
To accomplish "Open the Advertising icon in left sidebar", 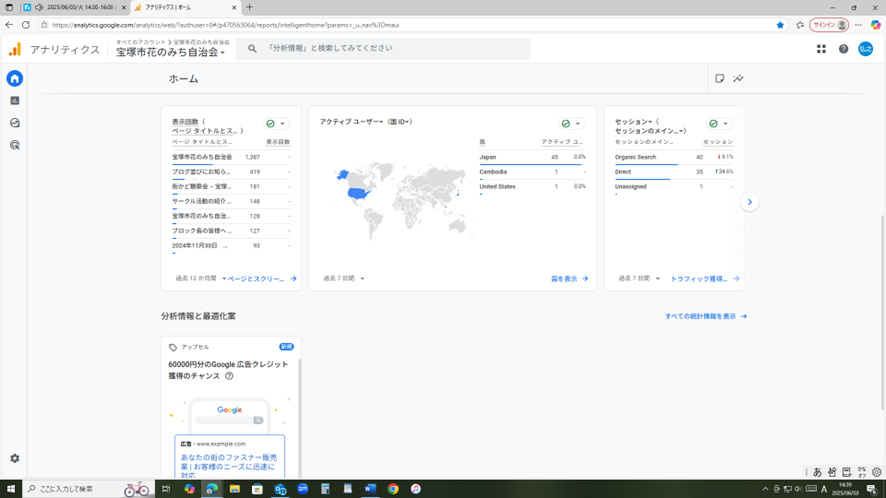I will pos(15,145).
